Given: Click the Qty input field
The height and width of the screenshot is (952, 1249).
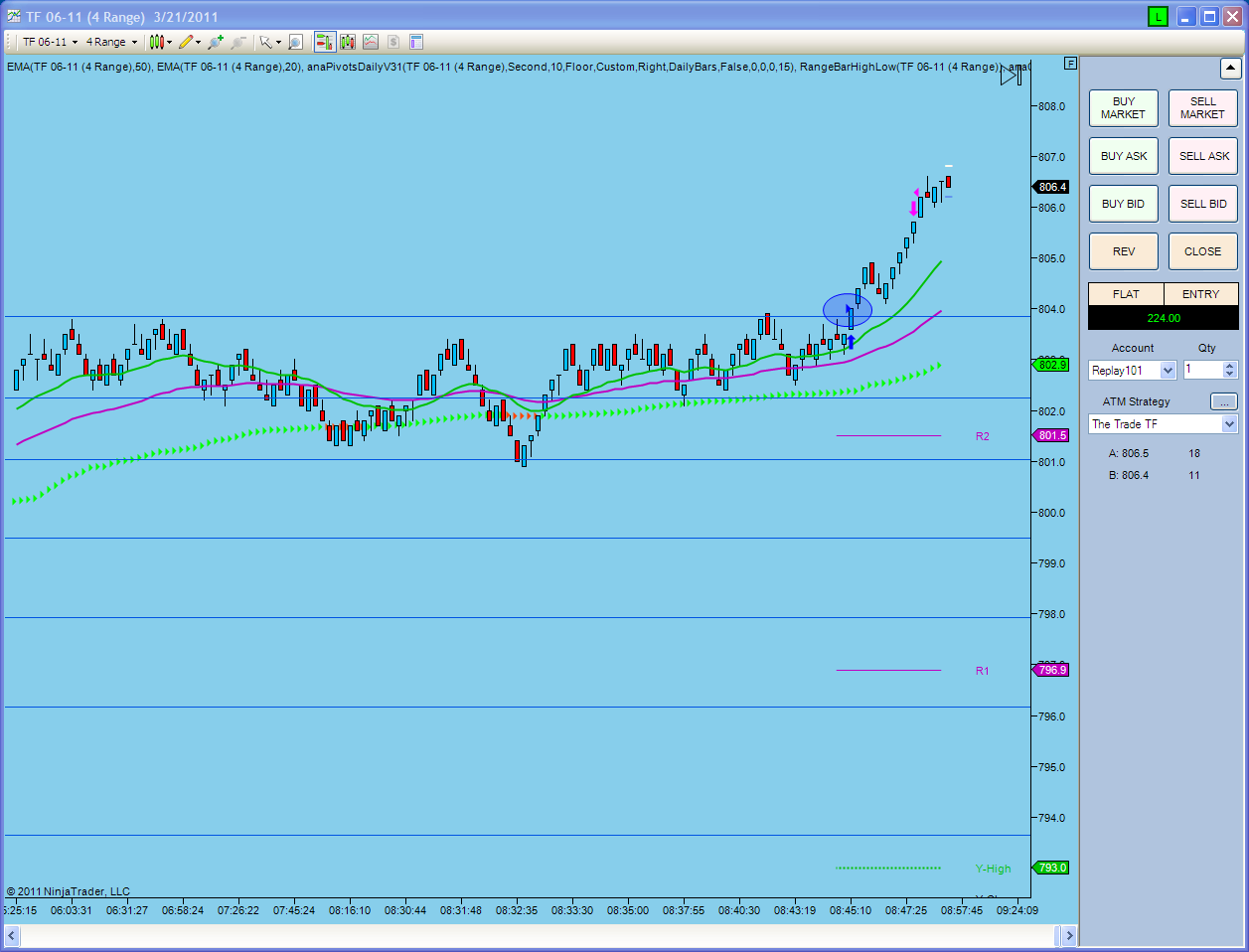Looking at the screenshot, I should click(x=1202, y=370).
